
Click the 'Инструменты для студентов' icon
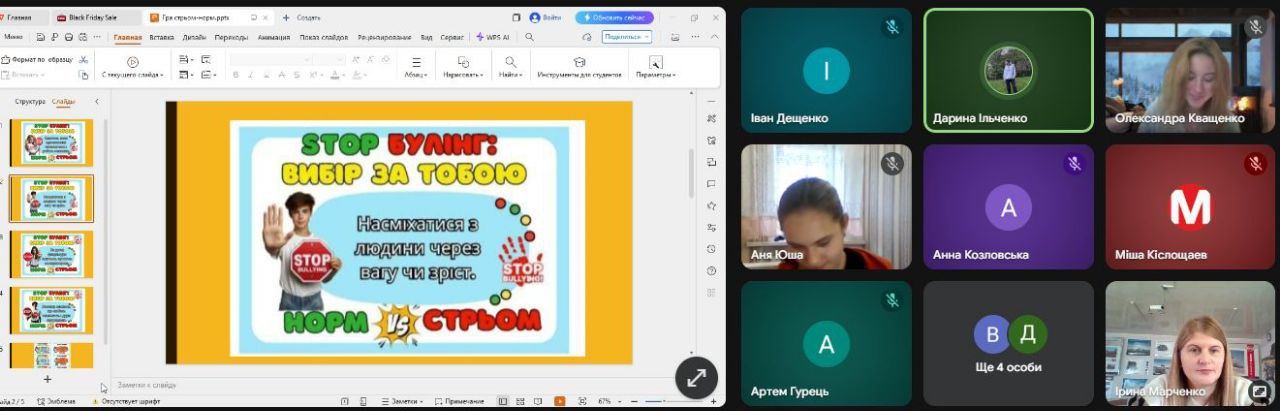[580, 62]
